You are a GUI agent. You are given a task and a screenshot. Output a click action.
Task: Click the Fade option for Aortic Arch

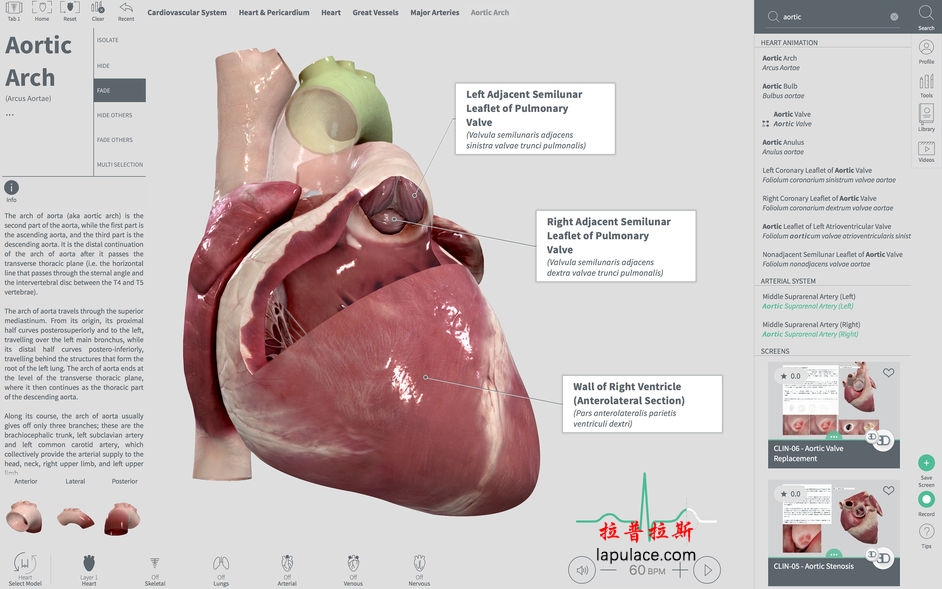pos(120,89)
